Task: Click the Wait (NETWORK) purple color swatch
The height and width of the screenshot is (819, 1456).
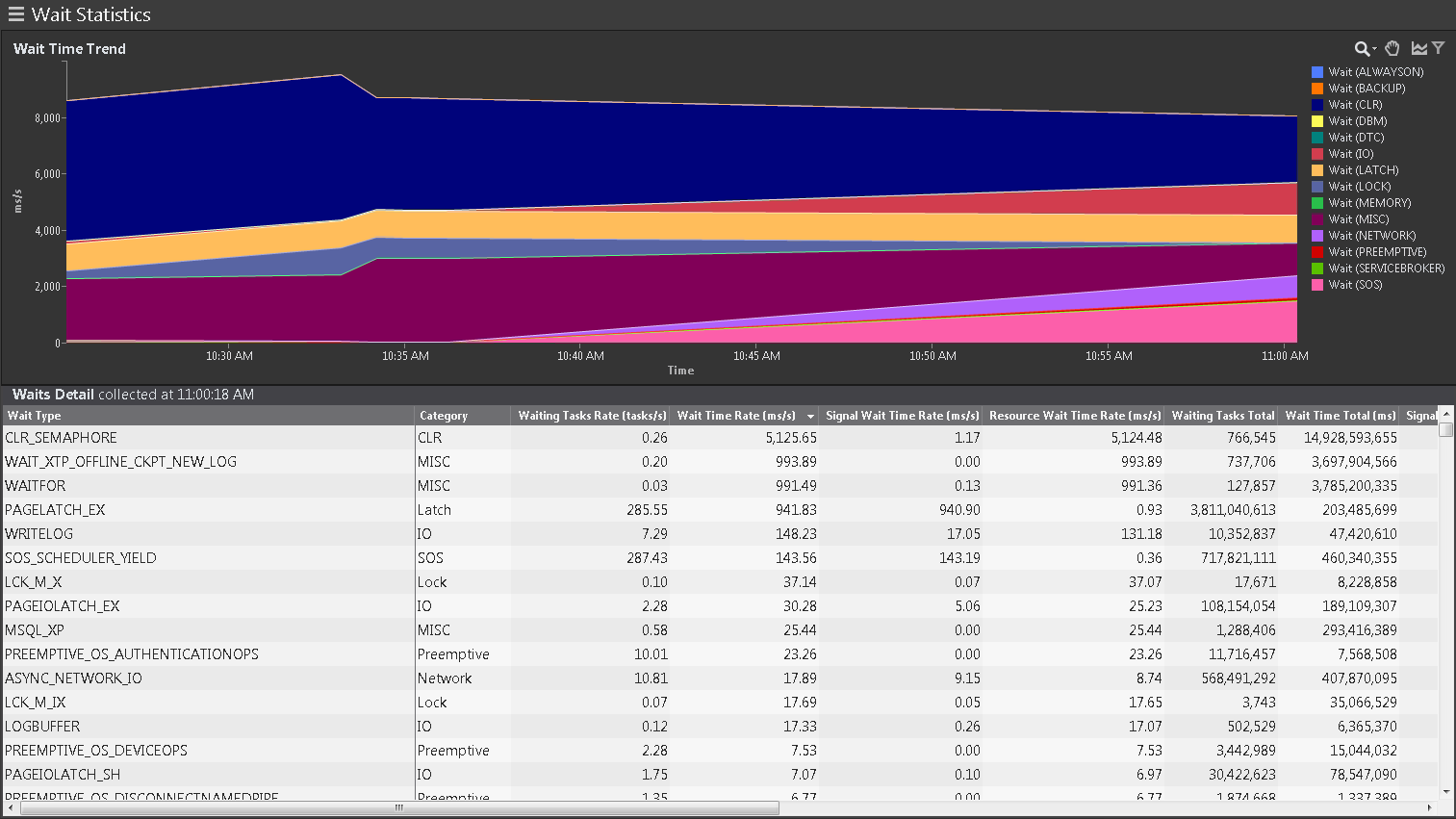Action: point(1317,236)
